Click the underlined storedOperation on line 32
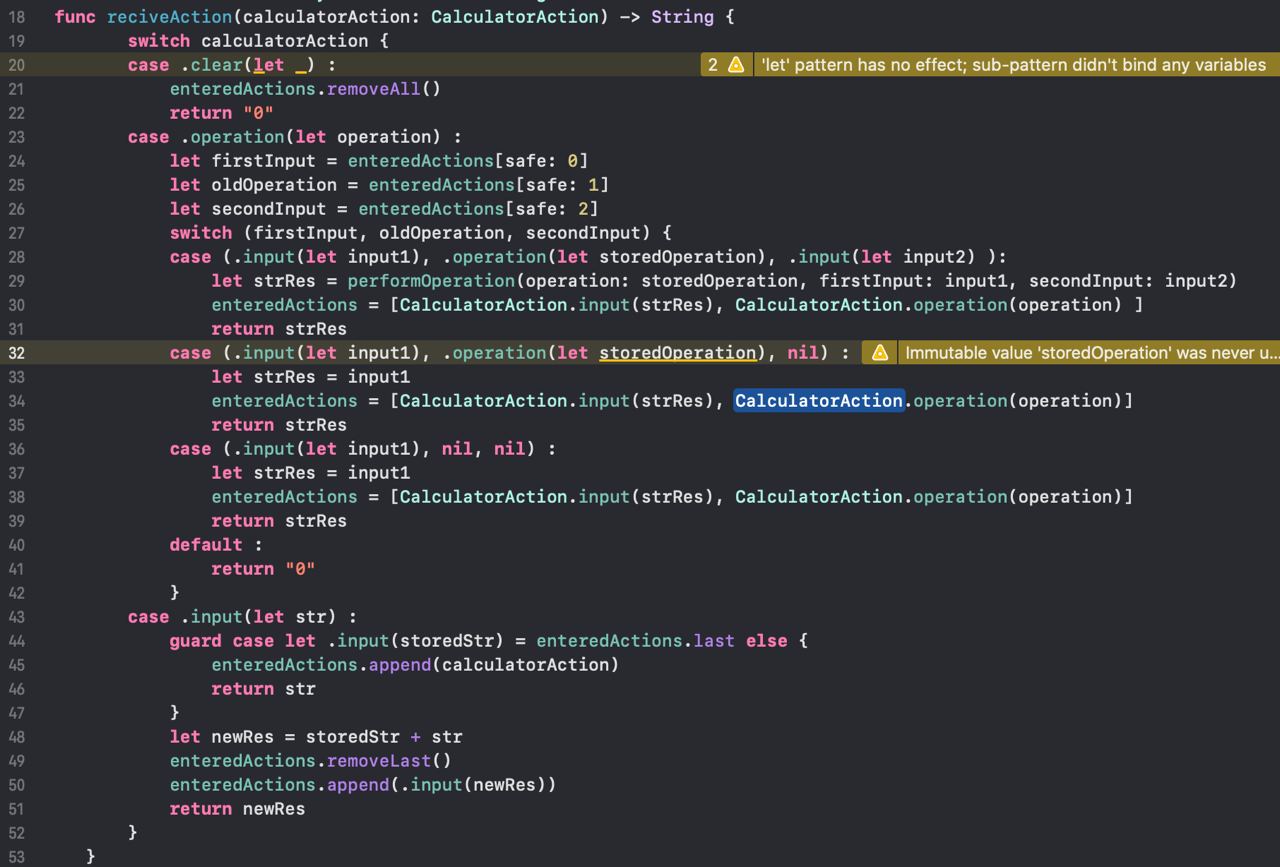The width and height of the screenshot is (1280, 867). 677,353
